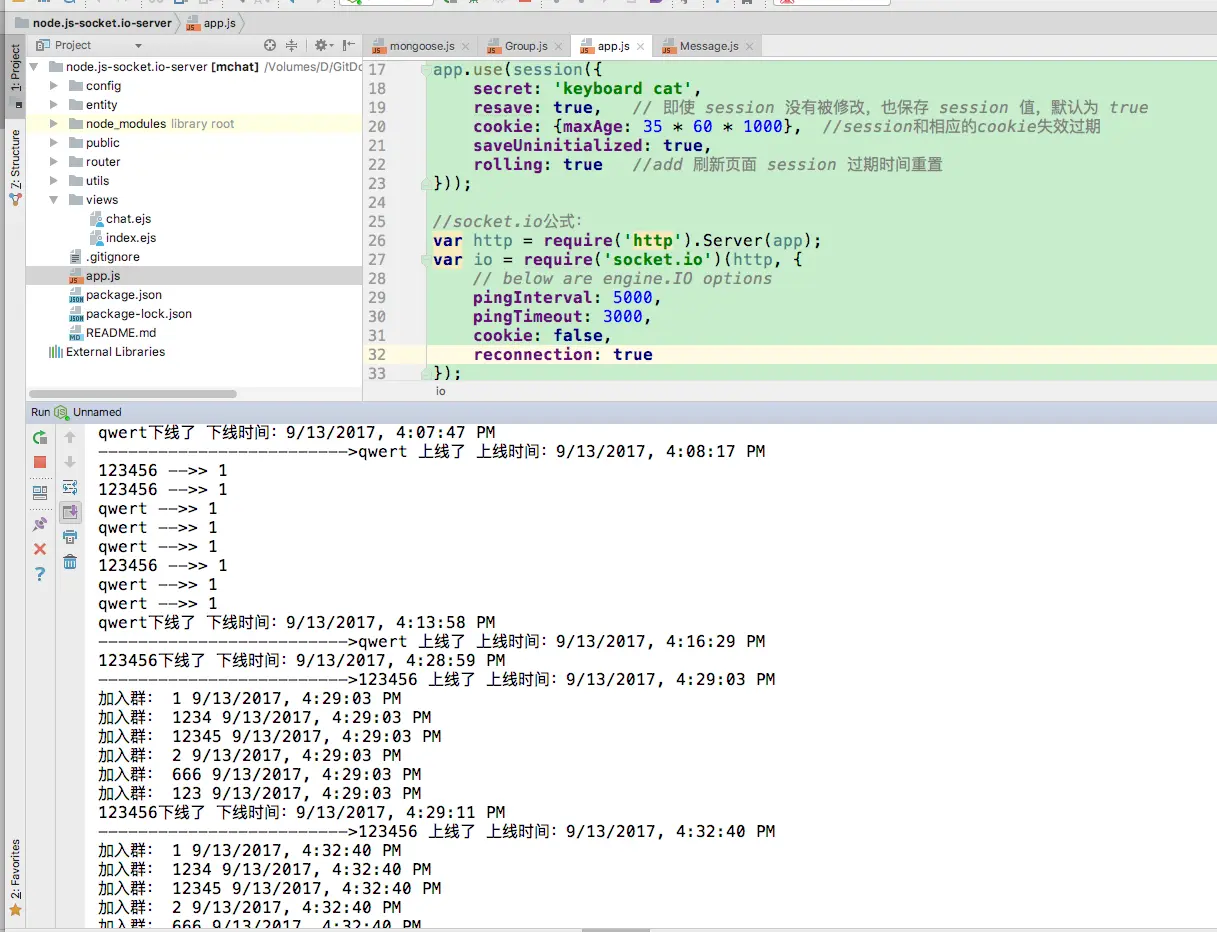Expand the node_modules folder
Screen dimensions: 1217x932
55,124
